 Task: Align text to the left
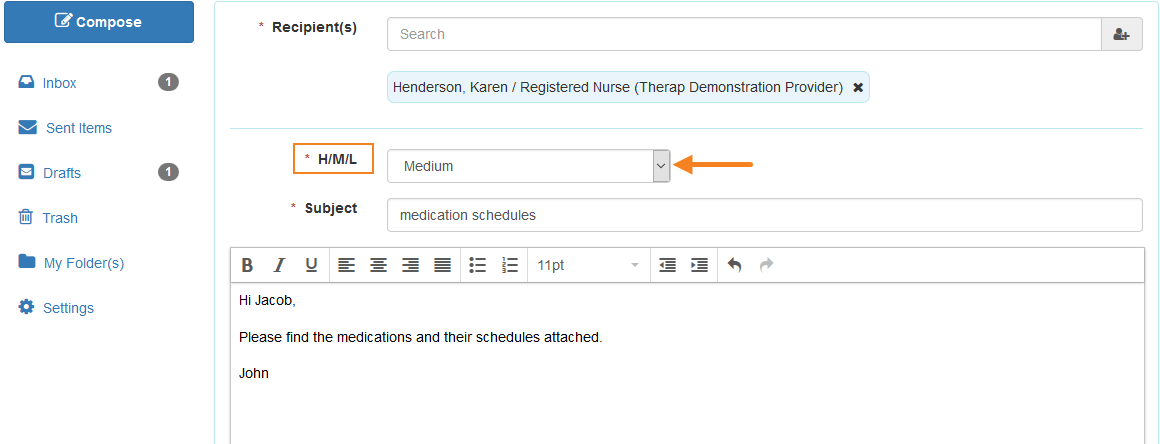[346, 265]
